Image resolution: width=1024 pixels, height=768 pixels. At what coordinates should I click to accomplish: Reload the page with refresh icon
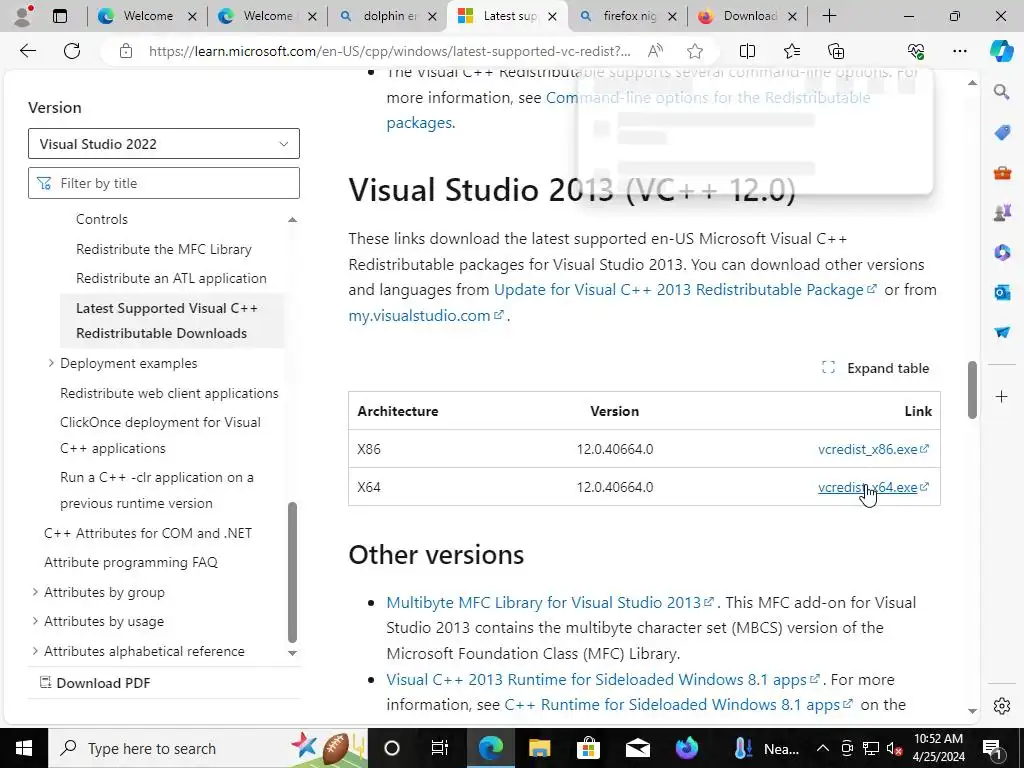pos(72,51)
